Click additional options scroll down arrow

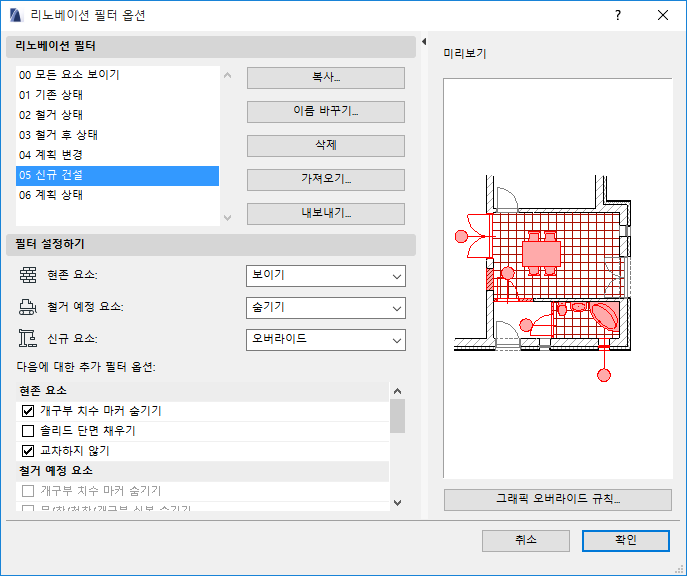point(397,503)
